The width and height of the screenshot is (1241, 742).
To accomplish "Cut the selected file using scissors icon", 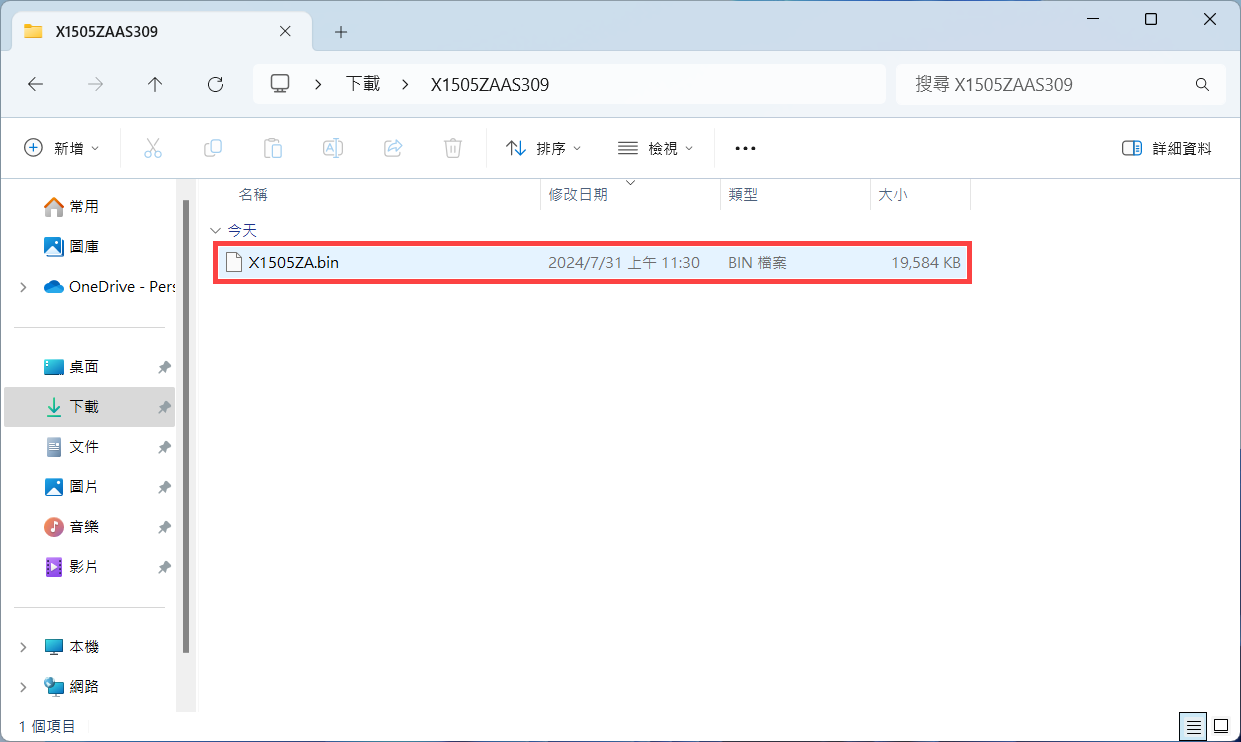I will 152,147.
